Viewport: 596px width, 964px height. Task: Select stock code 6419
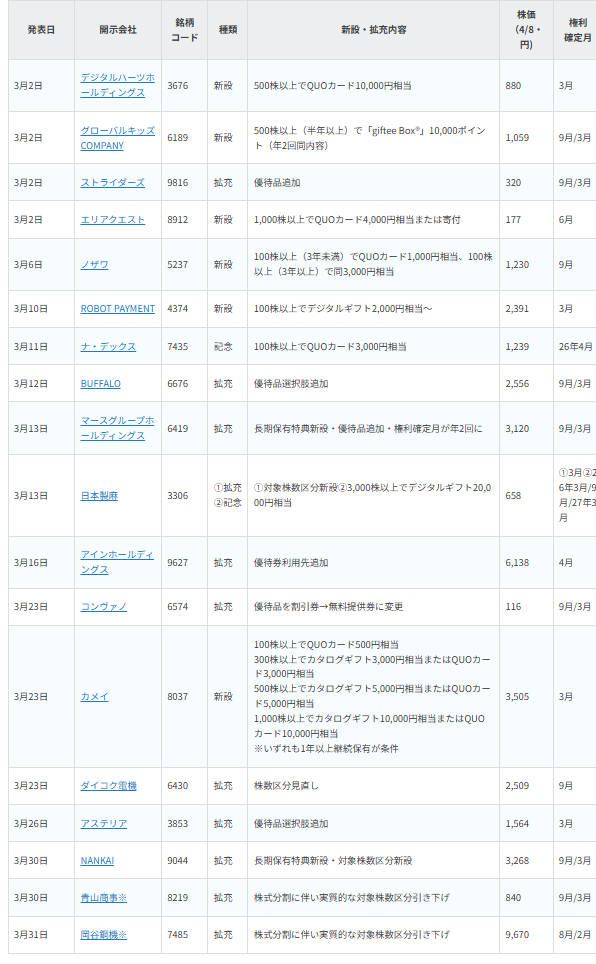(178, 429)
